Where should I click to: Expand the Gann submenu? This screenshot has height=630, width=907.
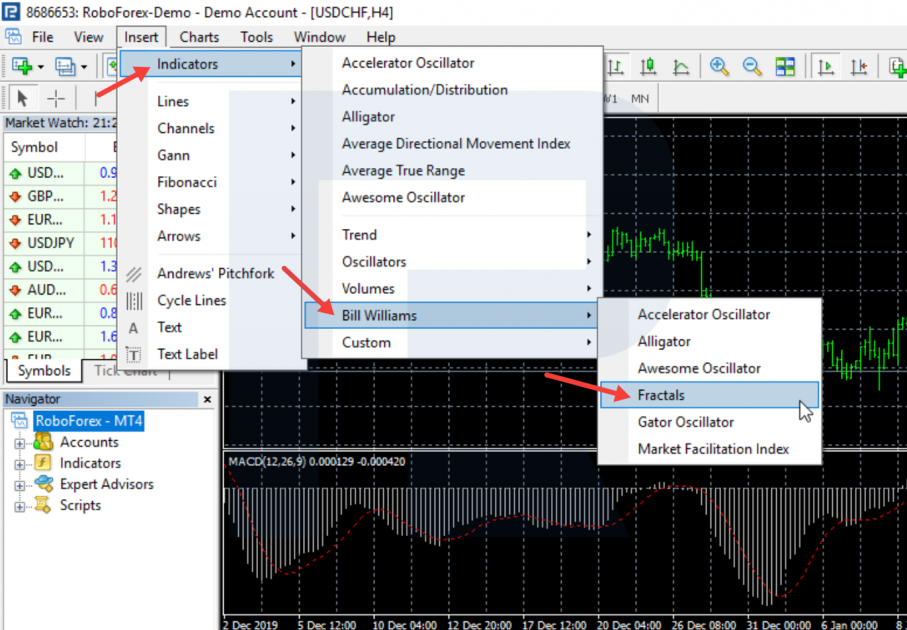[211, 155]
